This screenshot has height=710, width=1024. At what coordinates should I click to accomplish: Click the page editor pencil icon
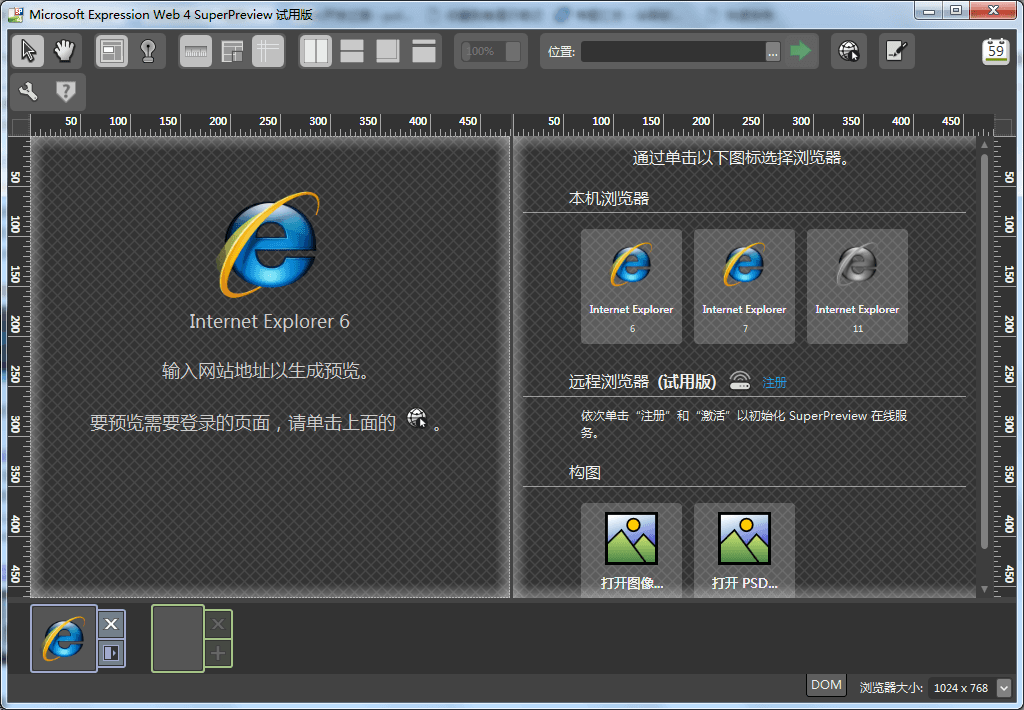click(895, 50)
